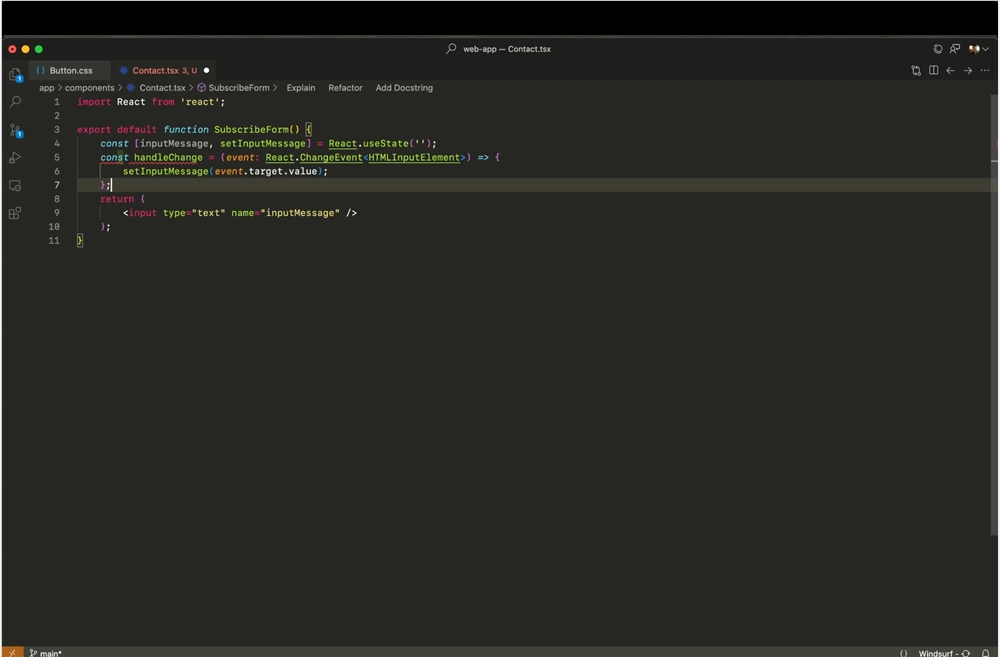Open the Explorer view in activity bar
1000x657 pixels.
point(15,75)
